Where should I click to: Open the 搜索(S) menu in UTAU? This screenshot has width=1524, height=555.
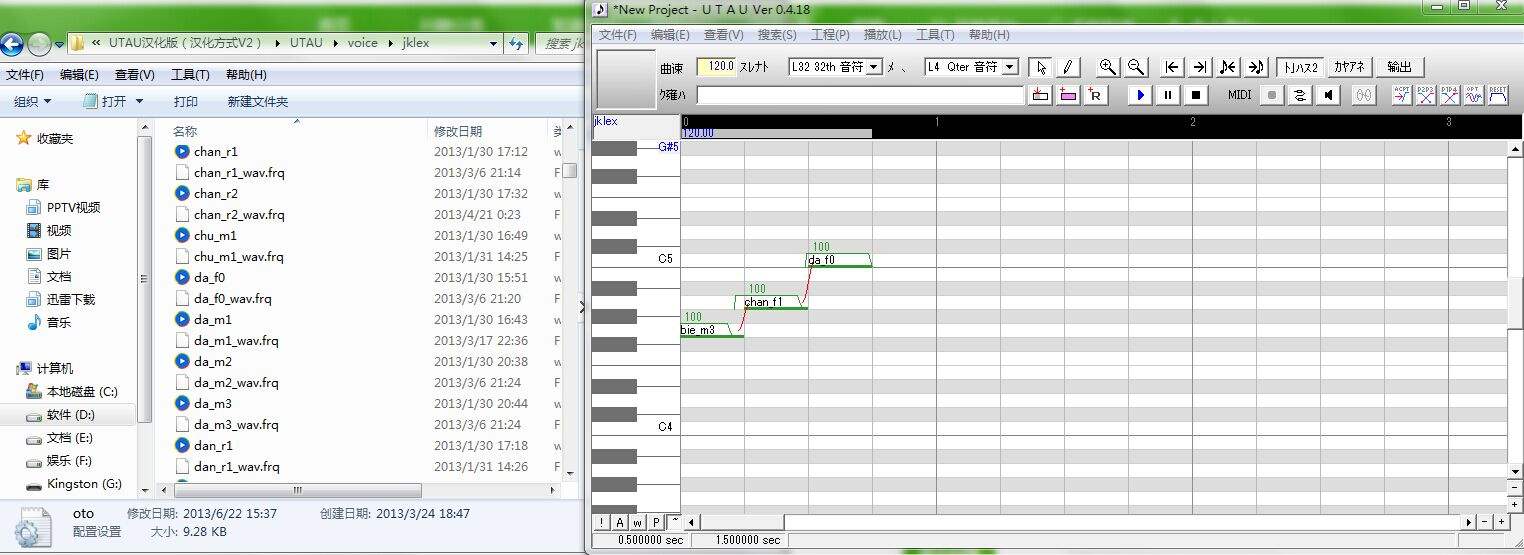point(777,35)
